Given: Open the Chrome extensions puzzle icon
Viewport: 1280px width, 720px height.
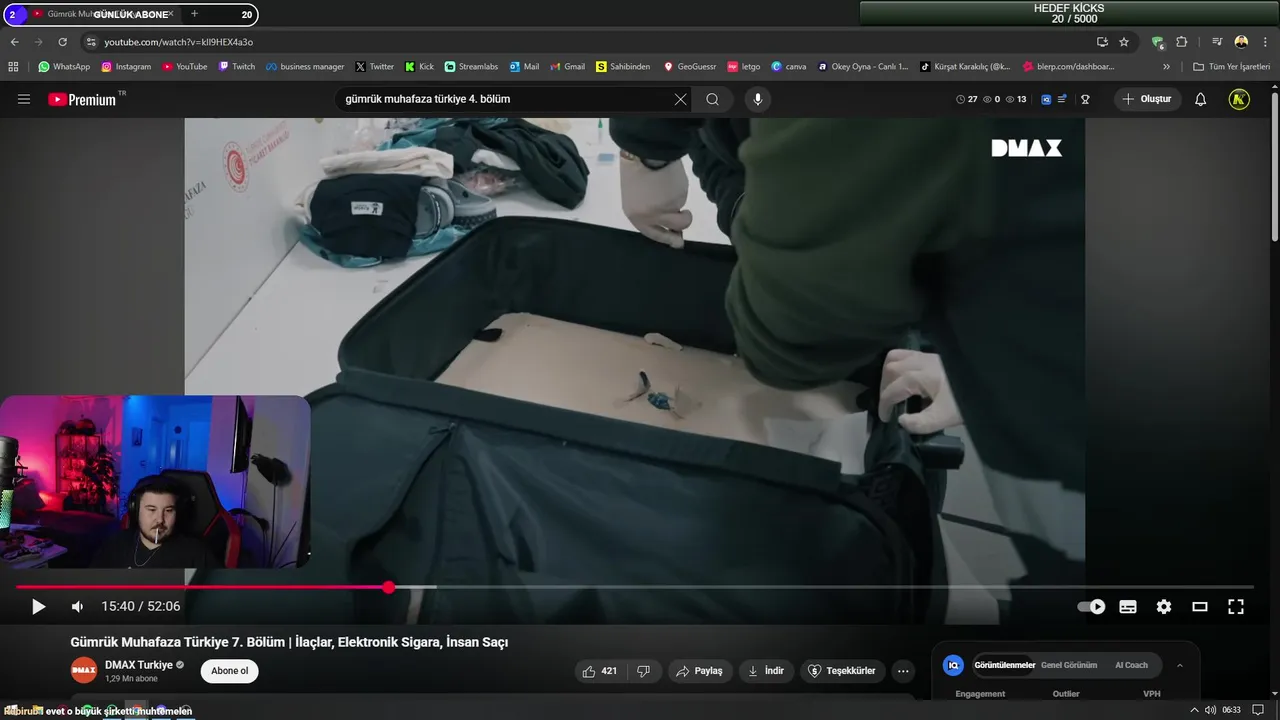Looking at the screenshot, I should [1181, 42].
